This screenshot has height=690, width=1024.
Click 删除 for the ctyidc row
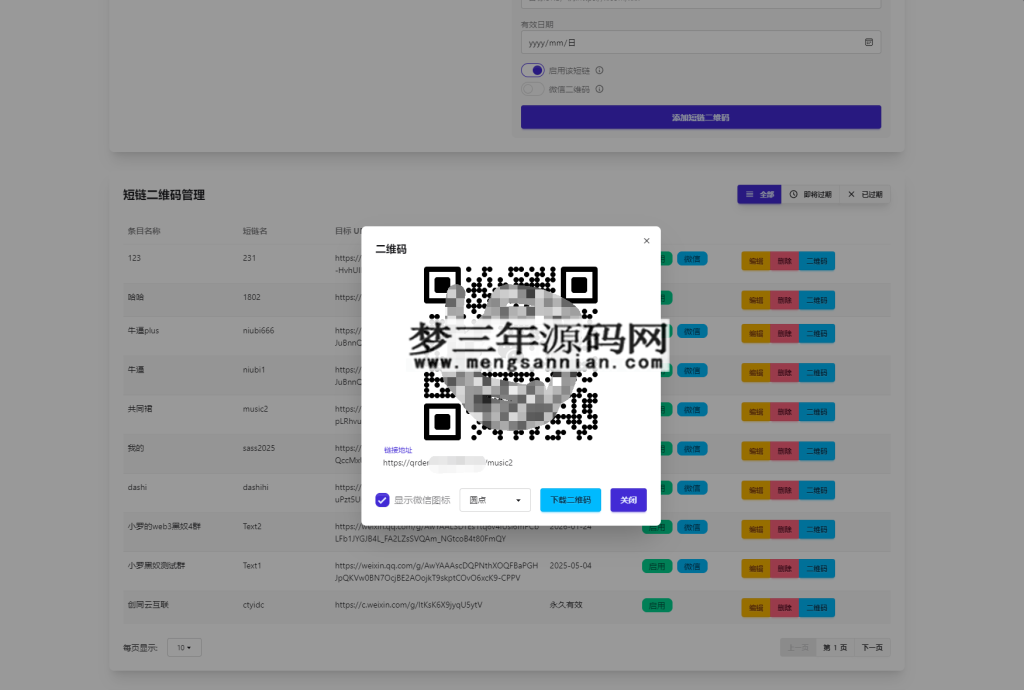[784, 608]
